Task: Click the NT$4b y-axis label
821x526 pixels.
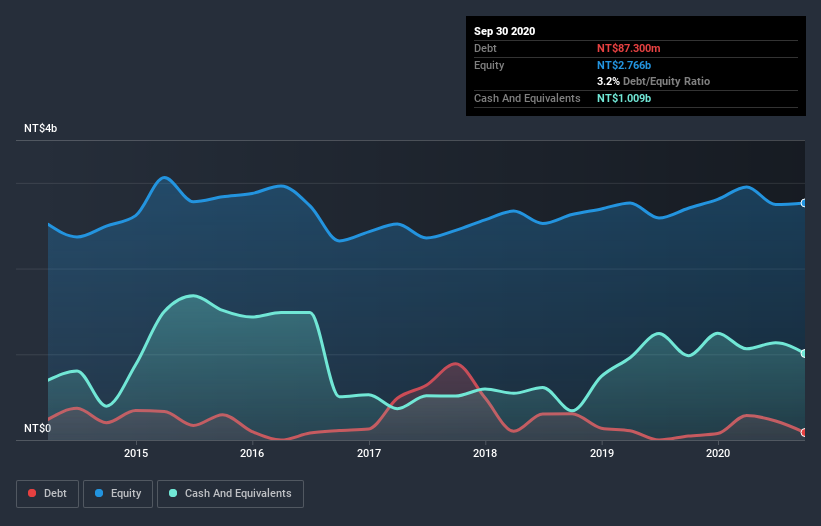Action: [x=40, y=128]
